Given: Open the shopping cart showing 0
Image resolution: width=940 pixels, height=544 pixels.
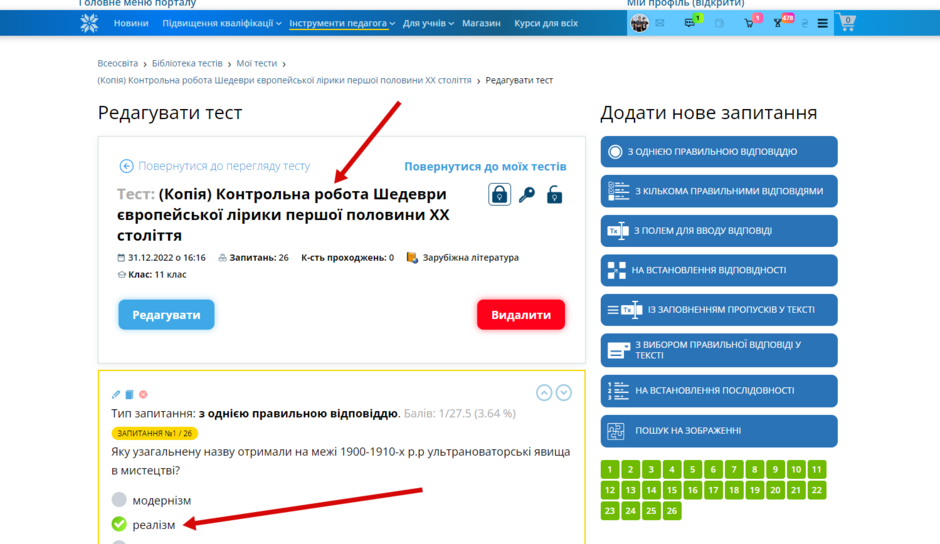Looking at the screenshot, I should (846, 23).
